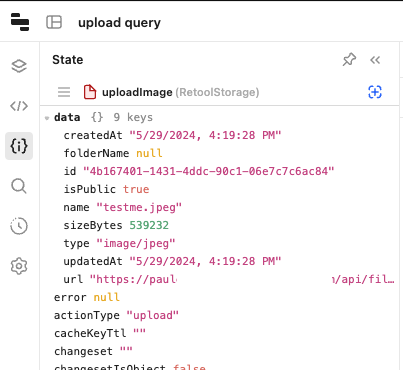
Task: Click the cacheKeyTtl row
Action: [x=100, y=333]
